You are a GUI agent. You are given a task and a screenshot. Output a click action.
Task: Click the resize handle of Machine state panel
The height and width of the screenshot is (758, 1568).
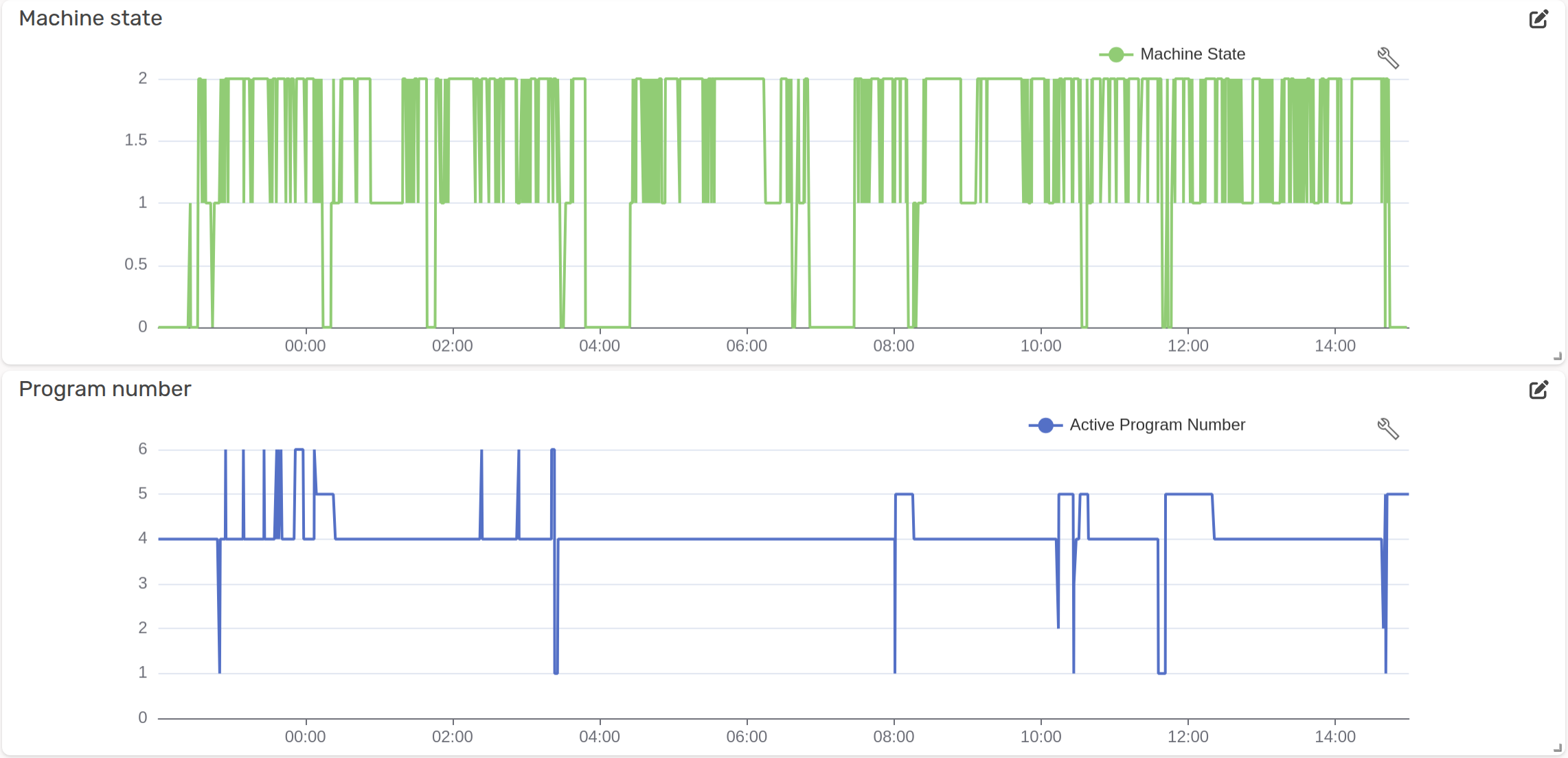click(x=1558, y=356)
